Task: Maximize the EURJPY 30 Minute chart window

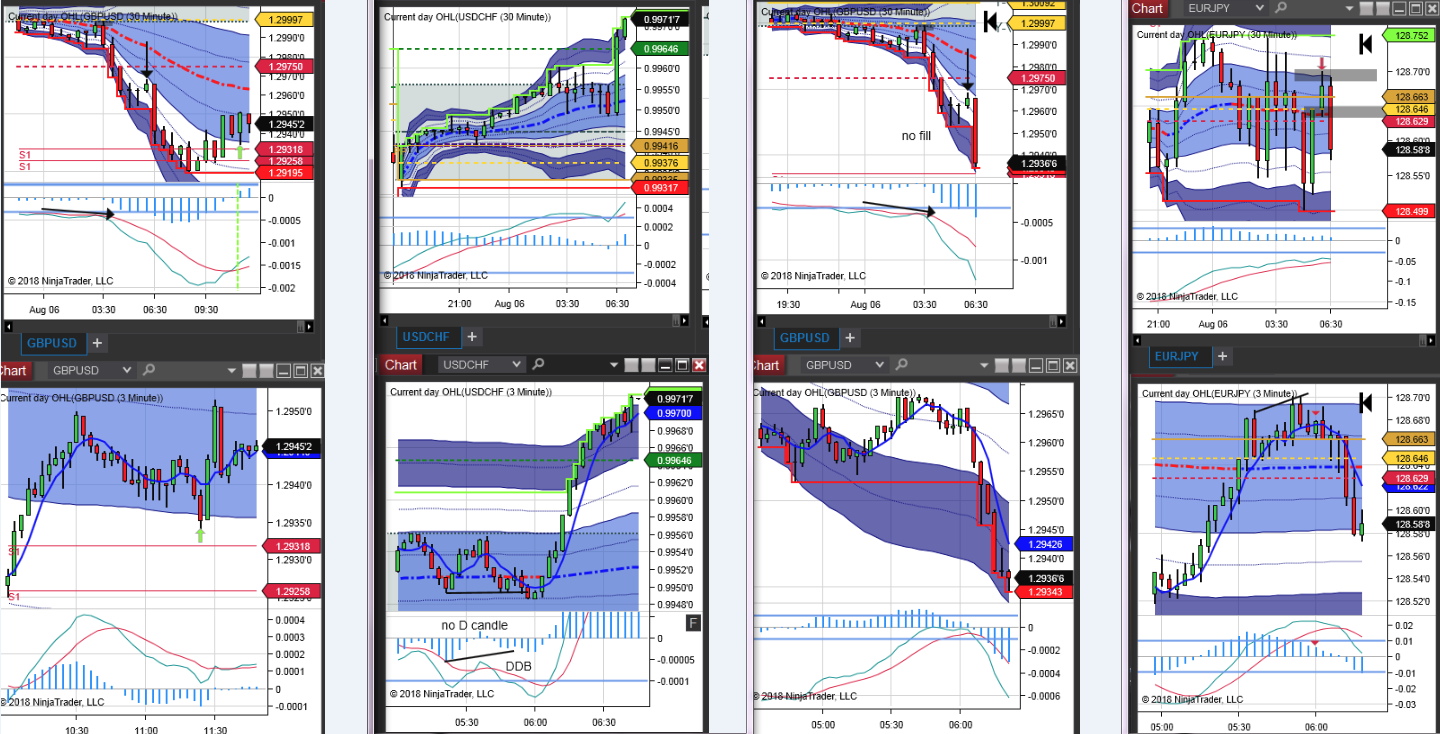Action: click(x=1415, y=8)
